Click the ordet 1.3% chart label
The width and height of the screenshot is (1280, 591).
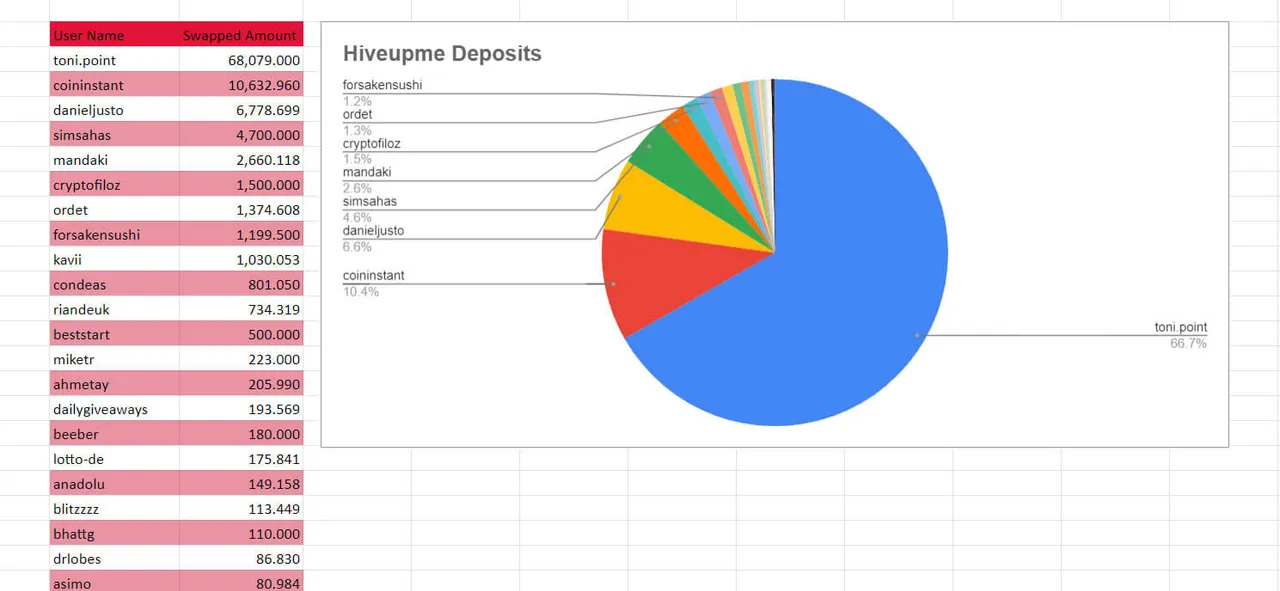[x=358, y=122]
